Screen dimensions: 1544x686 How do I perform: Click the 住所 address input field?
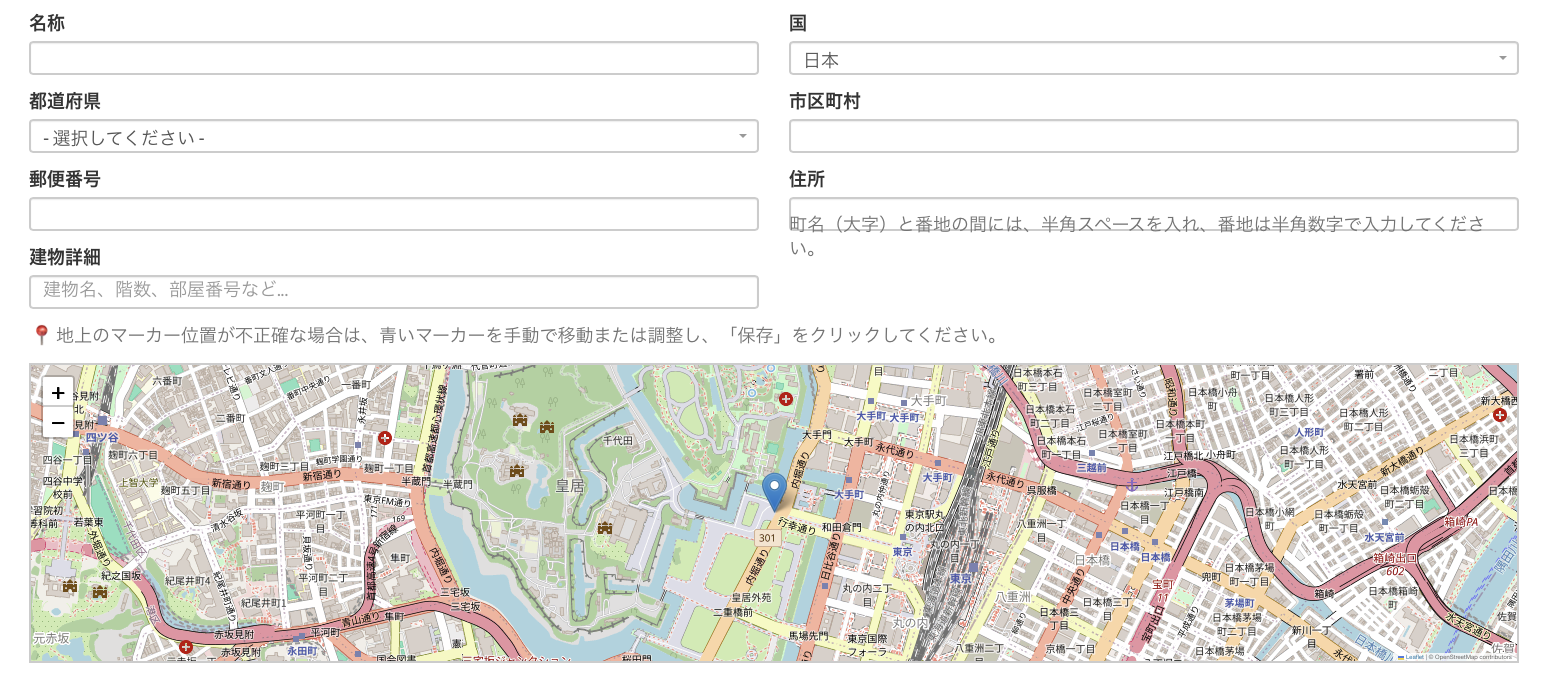1153,213
